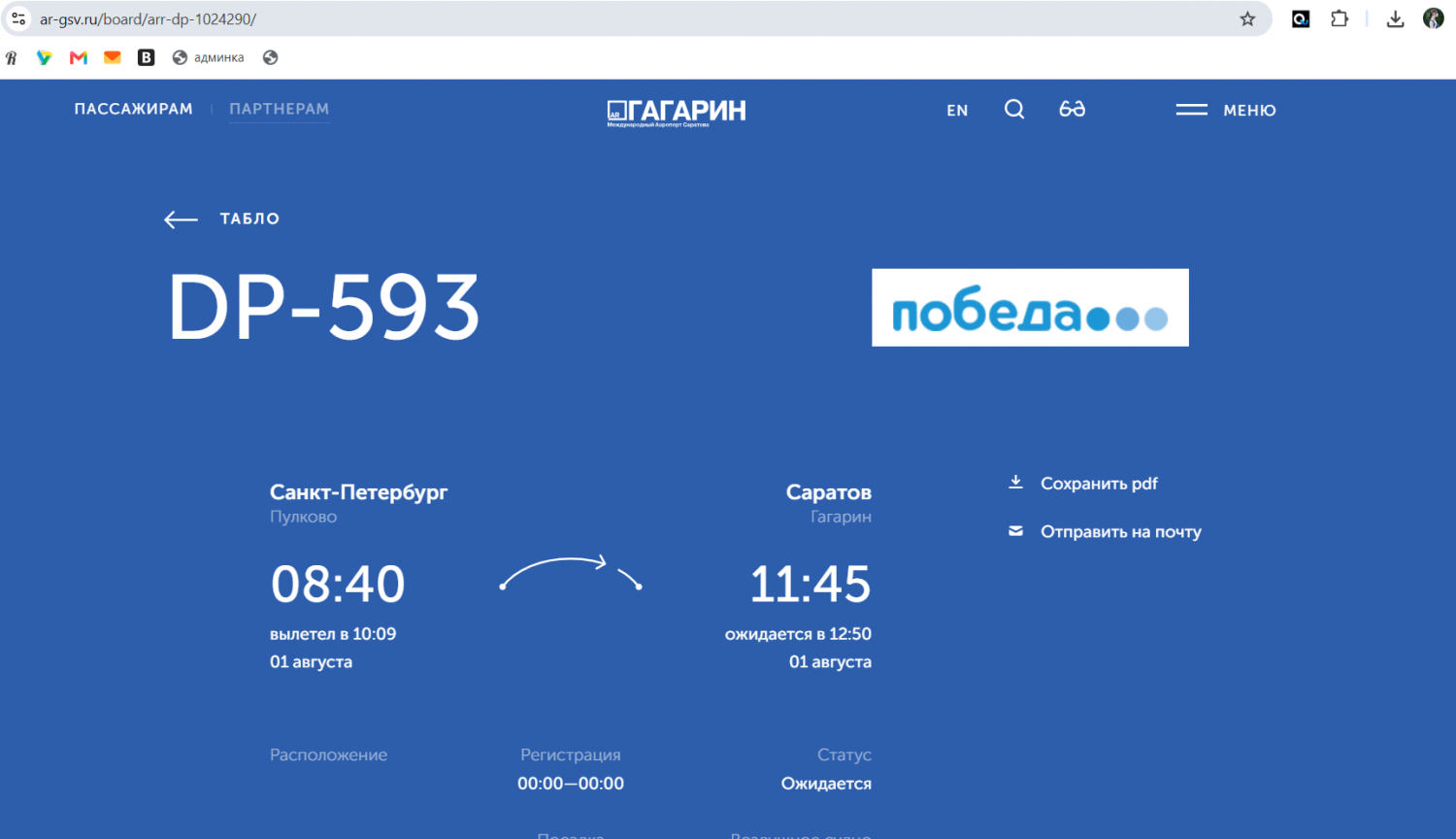Switch to the ПАРТНЕРАМ section
The width and height of the screenshot is (1456, 839).
click(x=280, y=109)
